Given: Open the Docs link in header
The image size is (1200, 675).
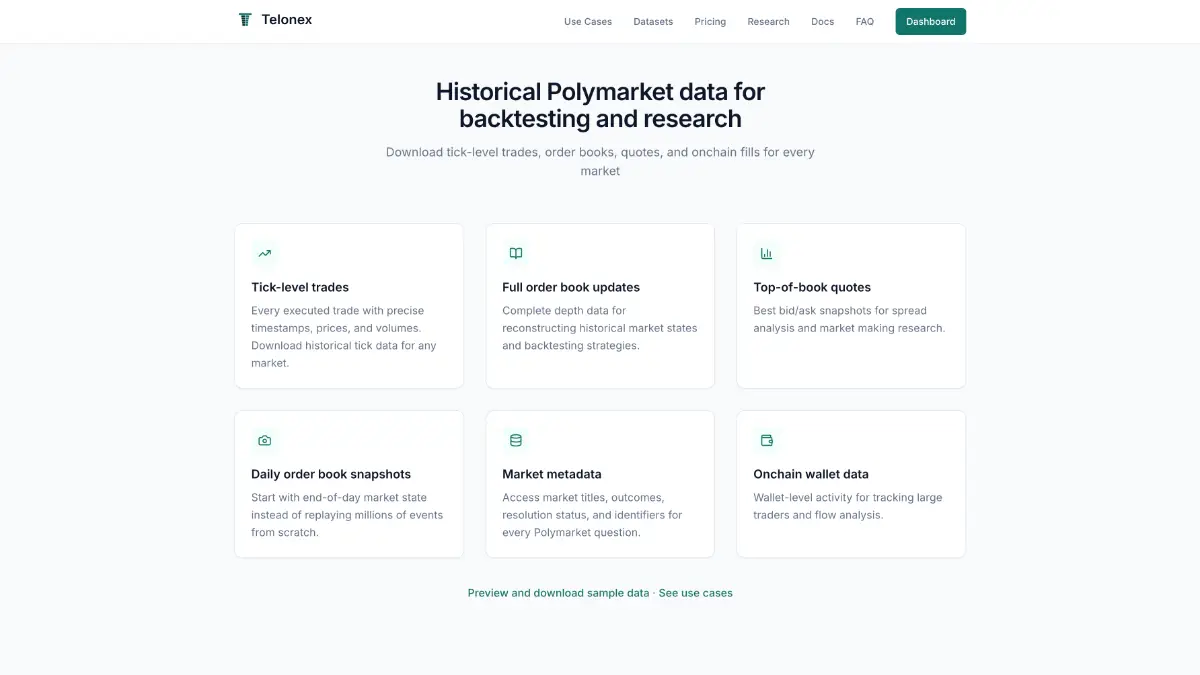Looking at the screenshot, I should point(822,21).
